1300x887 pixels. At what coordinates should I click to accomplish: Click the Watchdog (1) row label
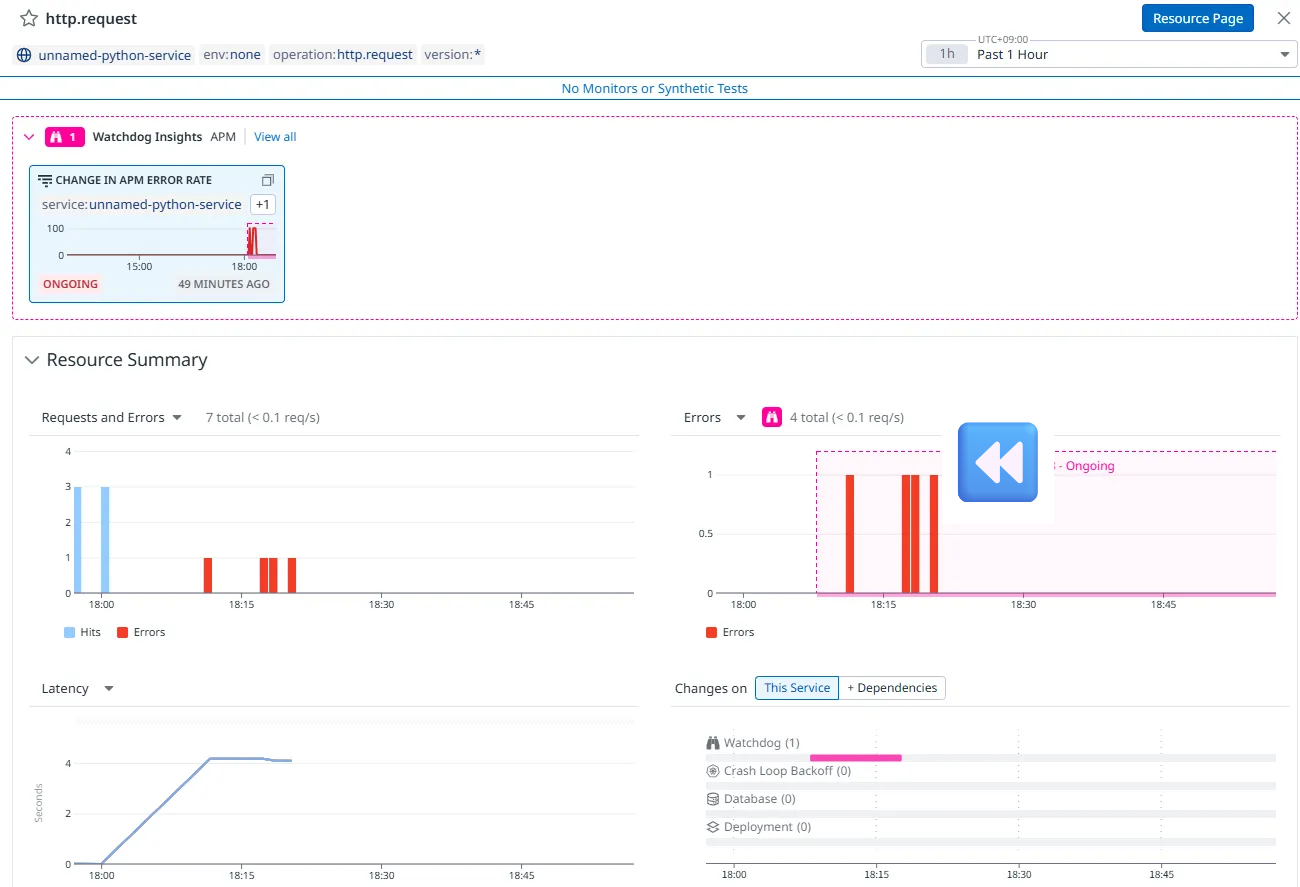[762, 743]
